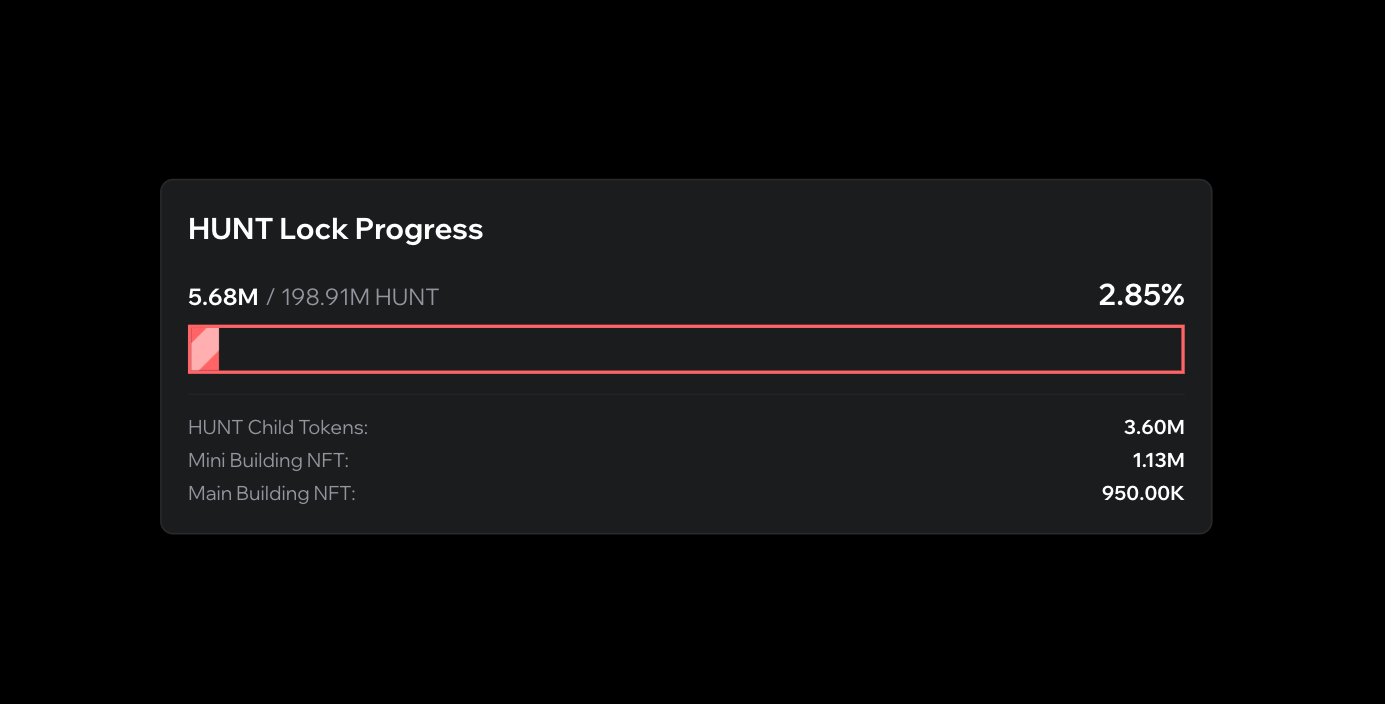Click the 950.00K Main Building value
1385x704 pixels.
click(x=1143, y=494)
